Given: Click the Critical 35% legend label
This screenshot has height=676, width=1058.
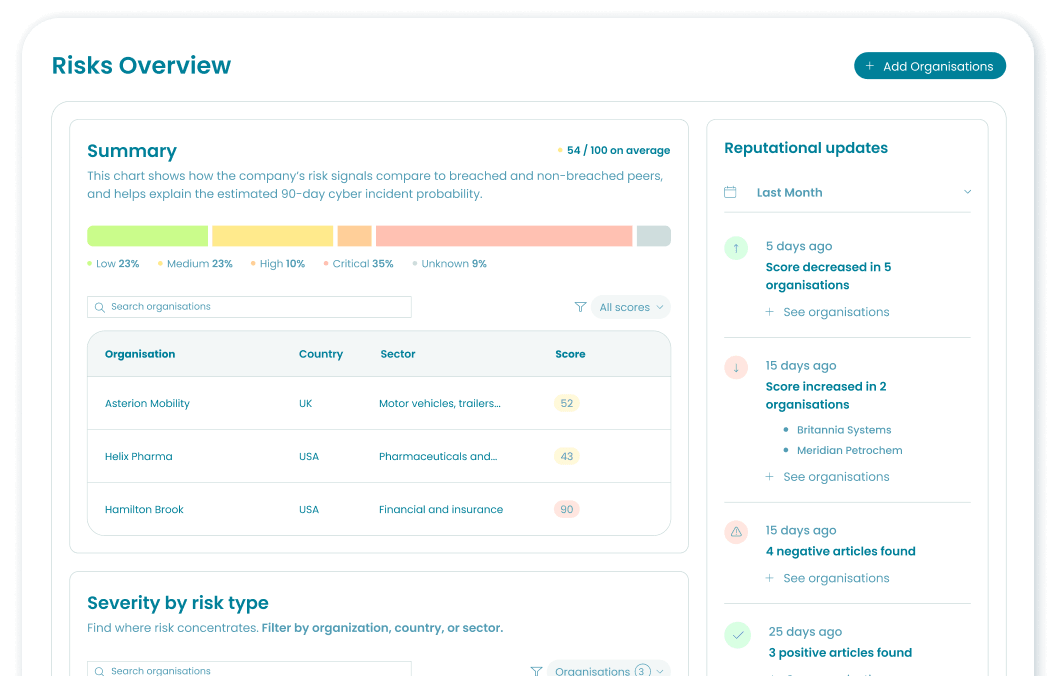Looking at the screenshot, I should [359, 264].
